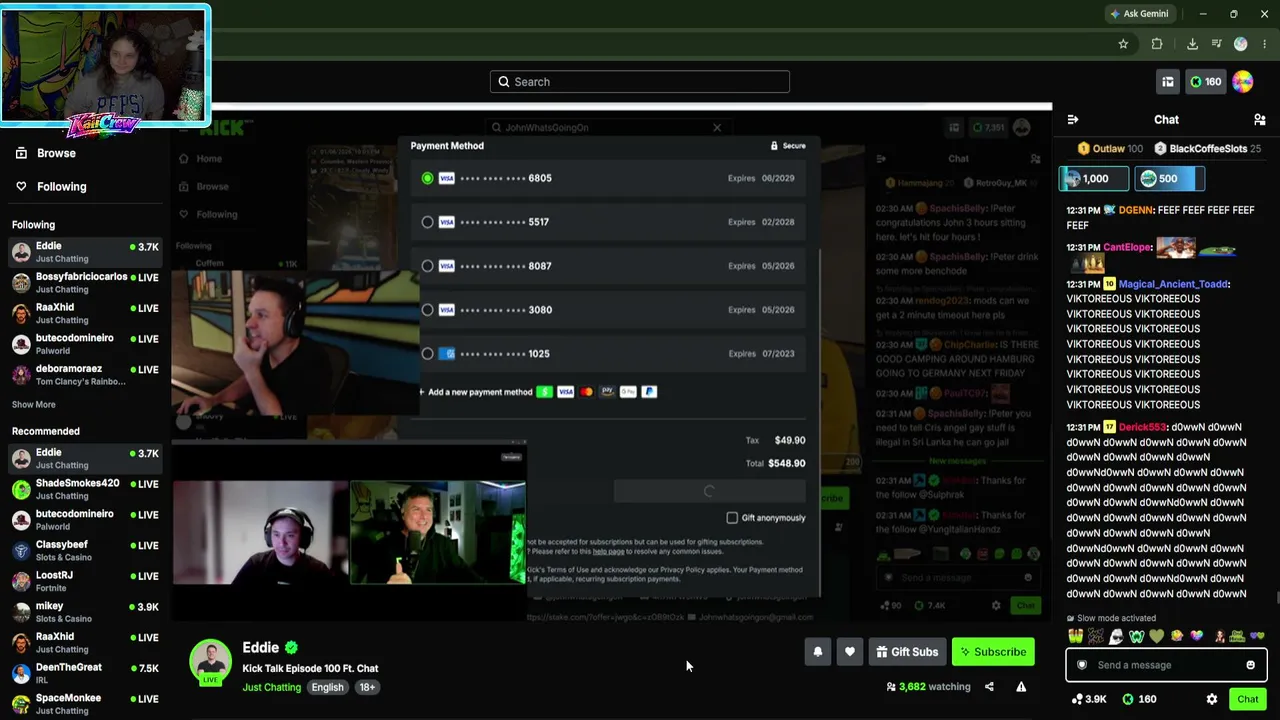Open the chat identity badge icon

tap(1081, 665)
